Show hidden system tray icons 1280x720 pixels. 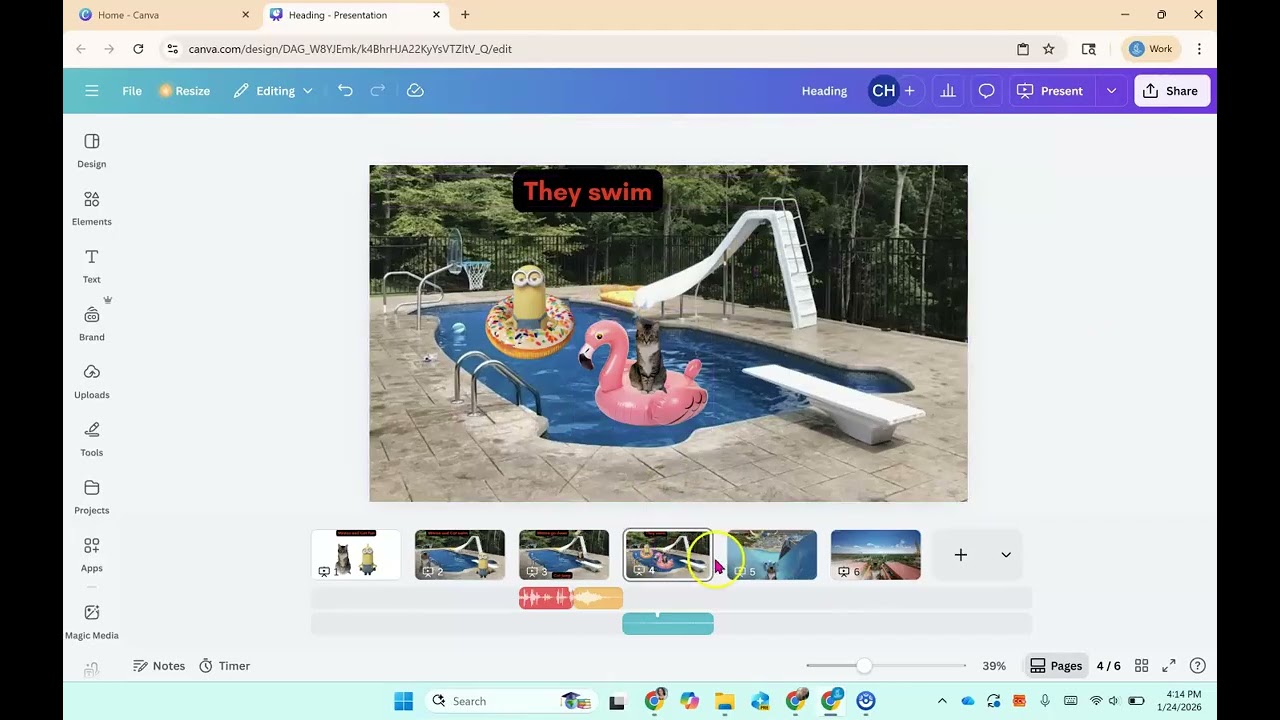(x=941, y=701)
